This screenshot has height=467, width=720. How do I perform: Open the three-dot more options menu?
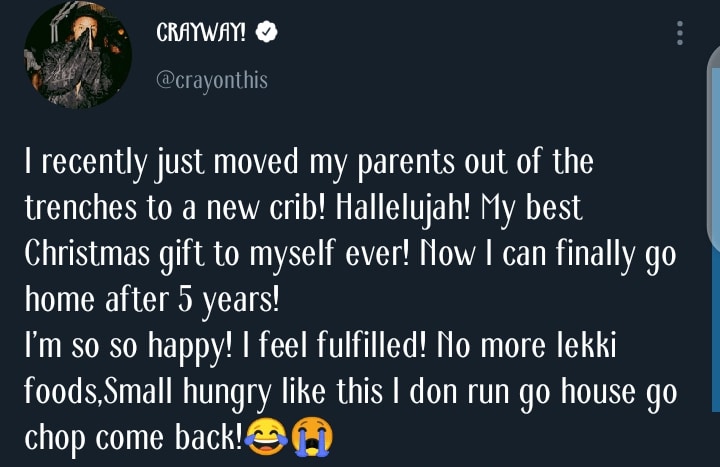680,33
